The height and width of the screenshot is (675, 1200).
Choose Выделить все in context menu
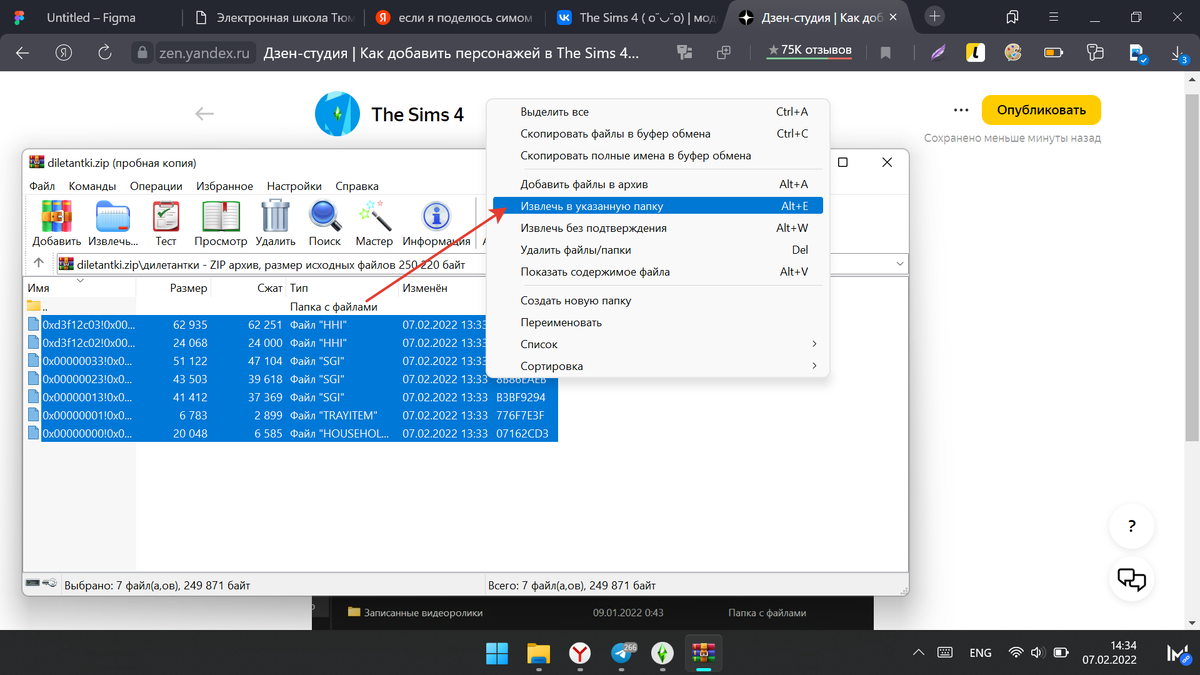tap(657, 112)
